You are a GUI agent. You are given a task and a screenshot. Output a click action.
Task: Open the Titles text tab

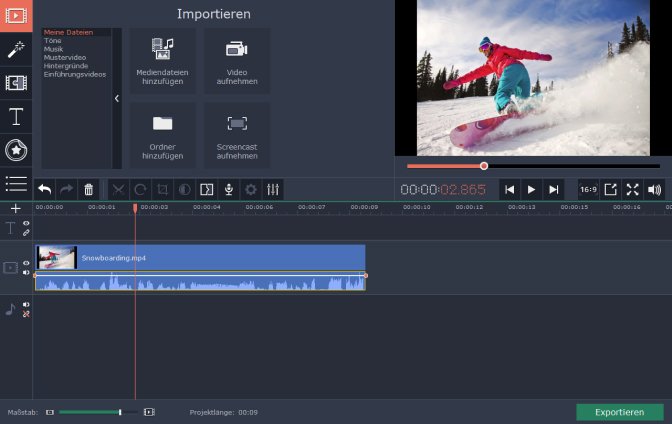16,117
